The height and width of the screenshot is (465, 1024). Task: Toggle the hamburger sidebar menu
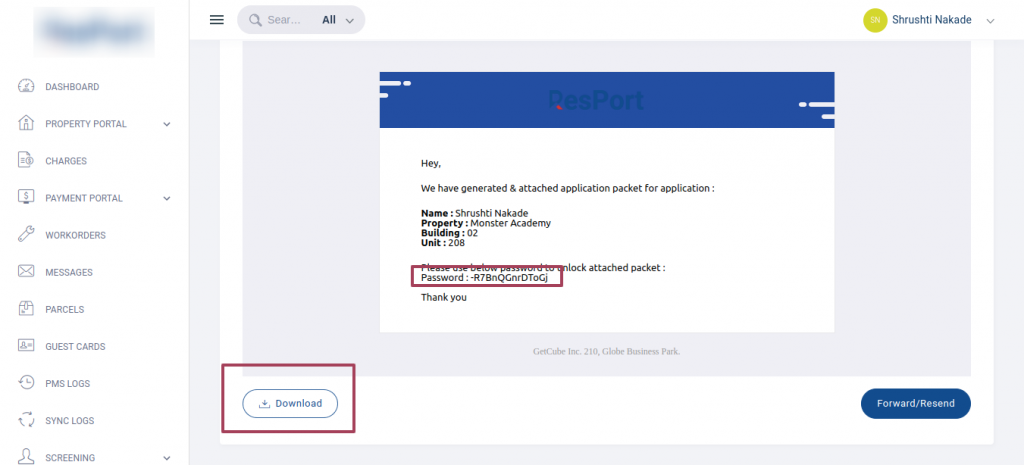[216, 20]
